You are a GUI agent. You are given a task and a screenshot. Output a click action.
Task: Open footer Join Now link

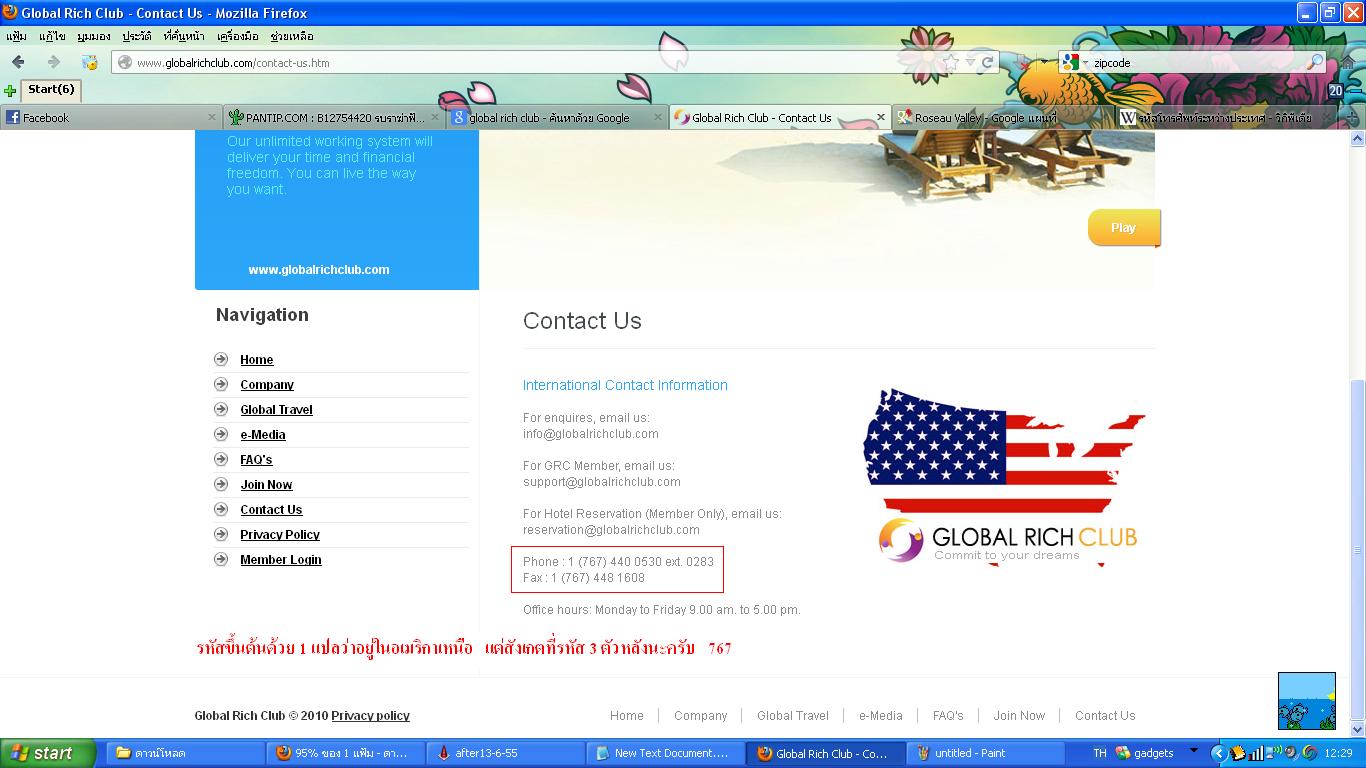(x=1019, y=716)
